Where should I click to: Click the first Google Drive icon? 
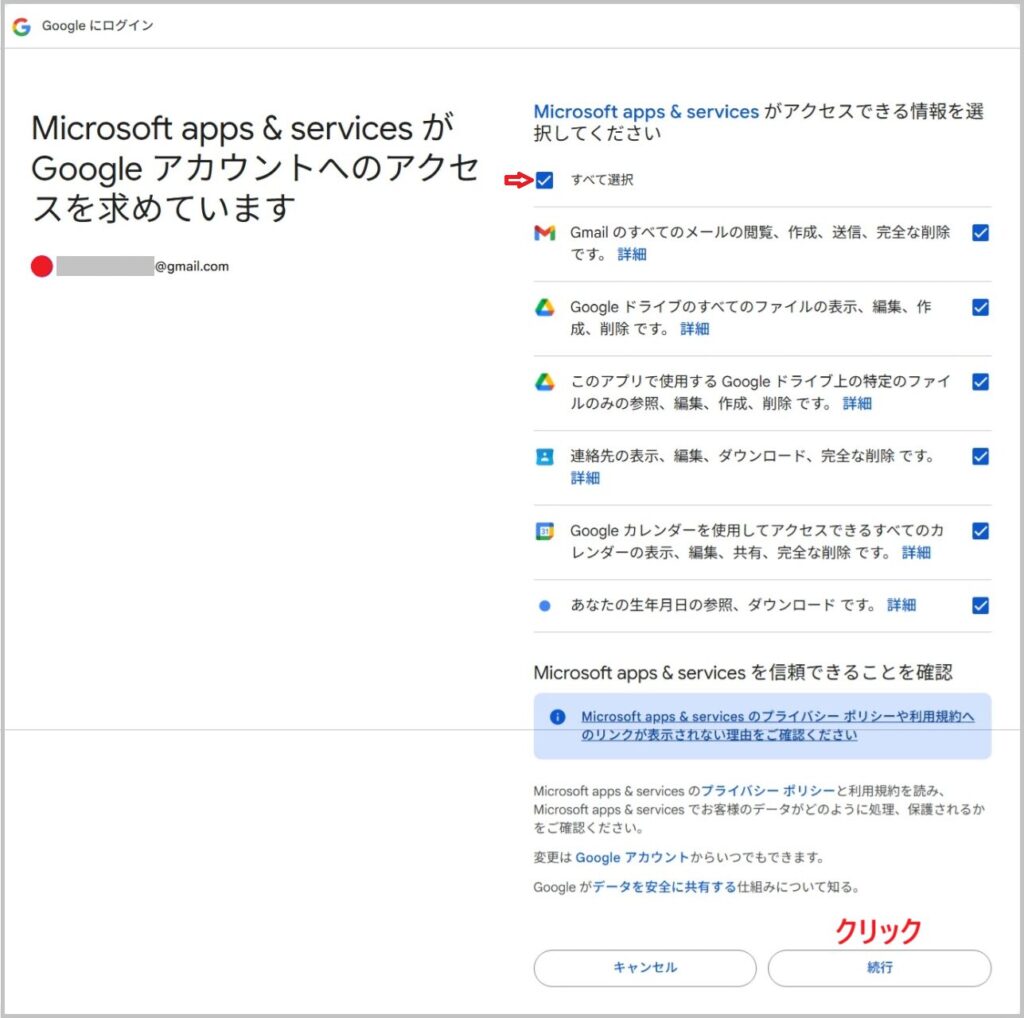[544, 308]
